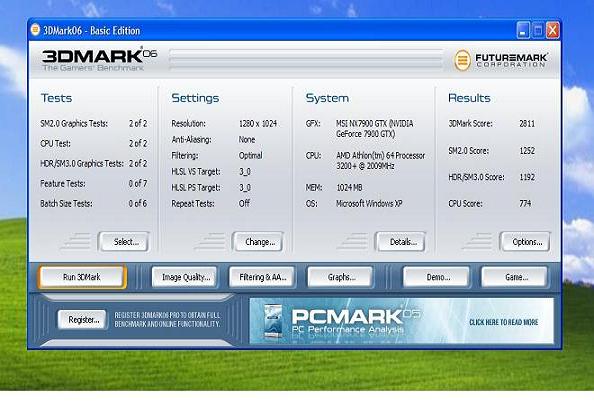Click the 3DMark06 Gamers' Benchmark logo

tap(99, 59)
